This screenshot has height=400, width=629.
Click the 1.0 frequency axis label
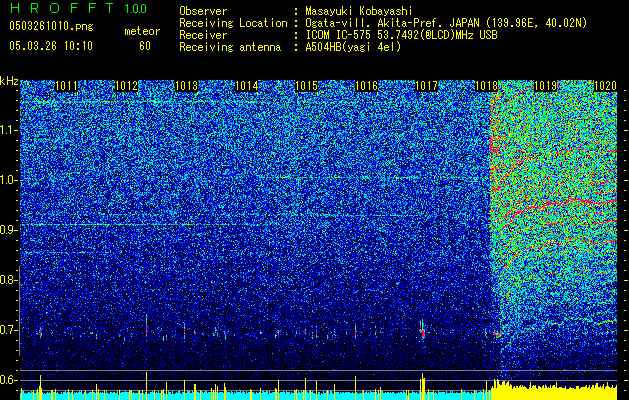point(9,180)
